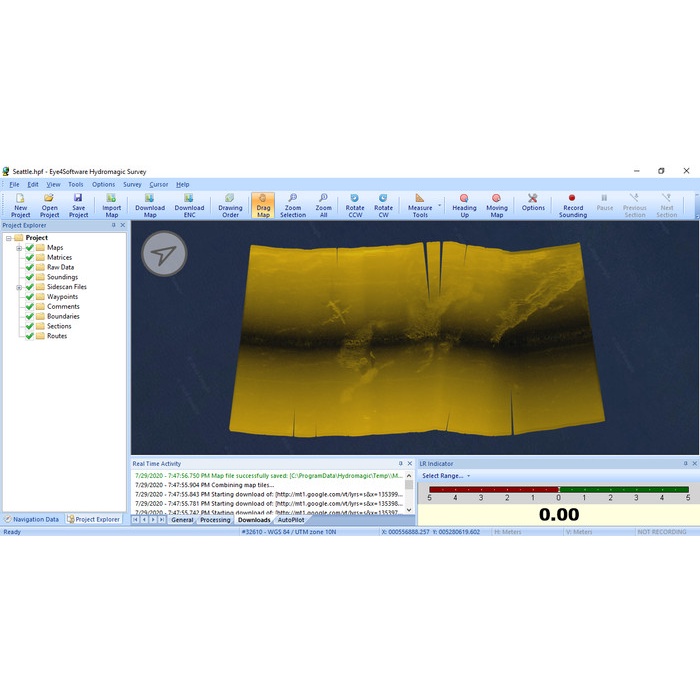Open the Help menu
The width and height of the screenshot is (700, 700).
tap(183, 184)
